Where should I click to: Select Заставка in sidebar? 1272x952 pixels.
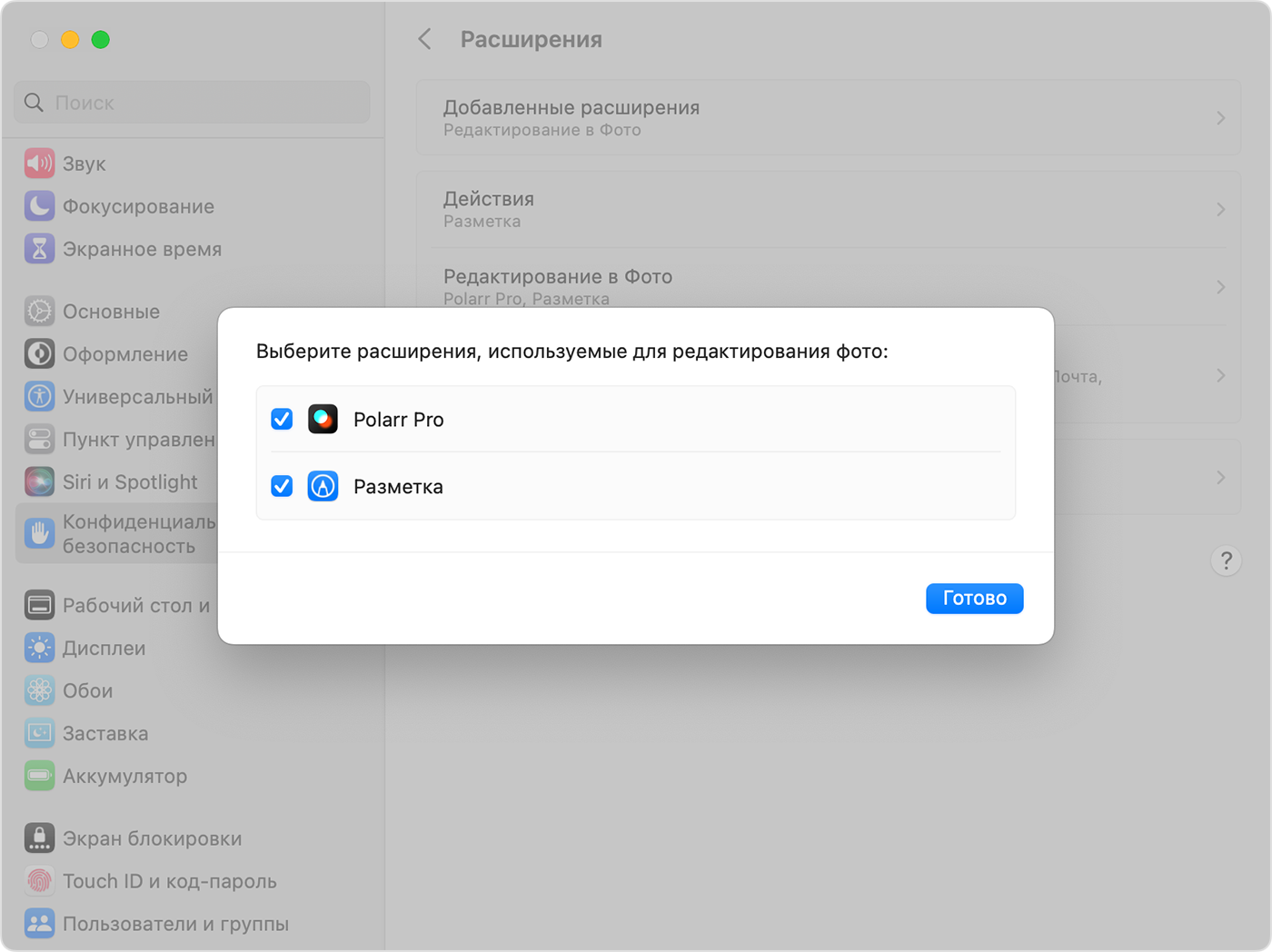[105, 734]
